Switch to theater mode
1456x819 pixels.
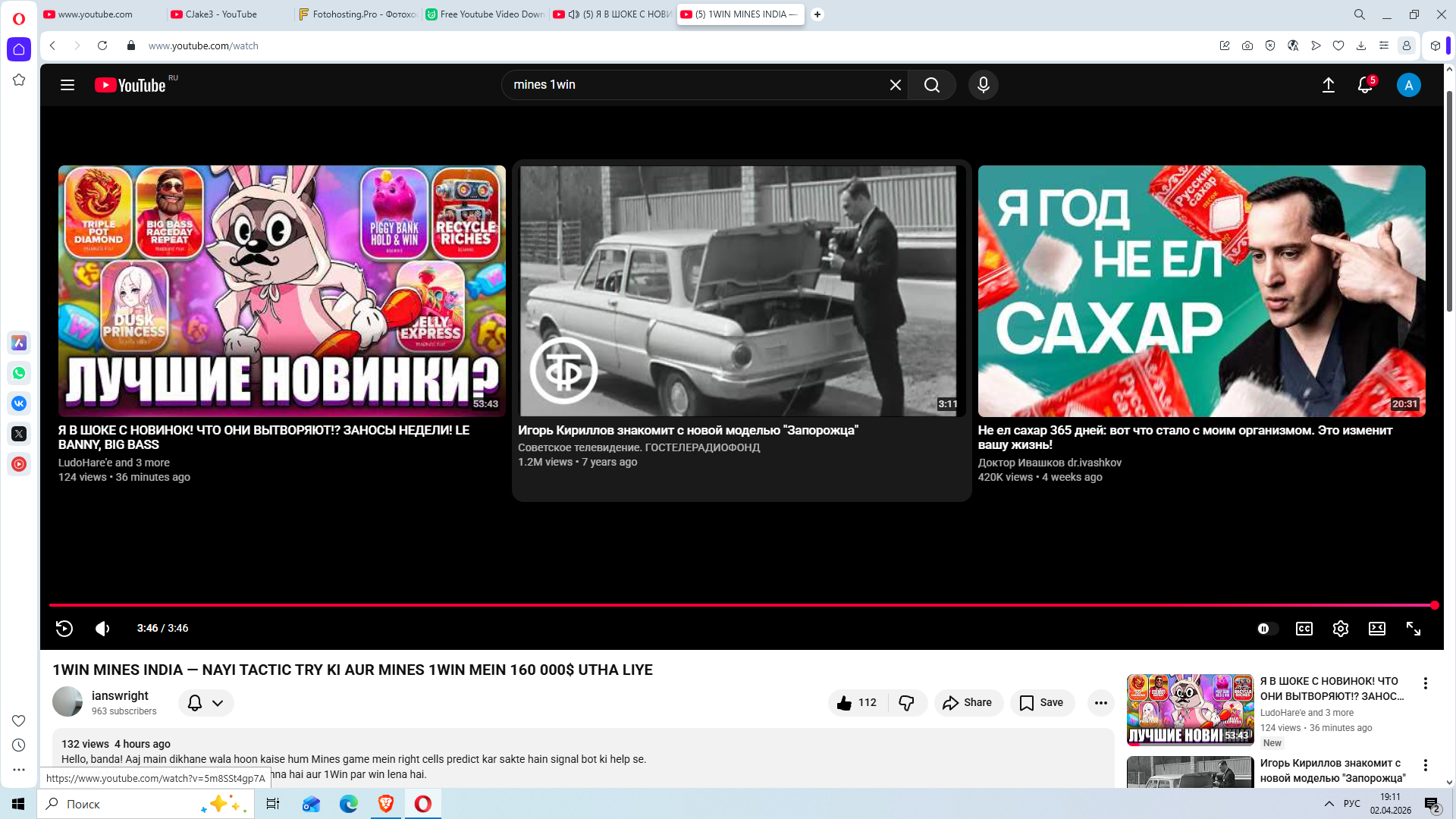(1377, 629)
